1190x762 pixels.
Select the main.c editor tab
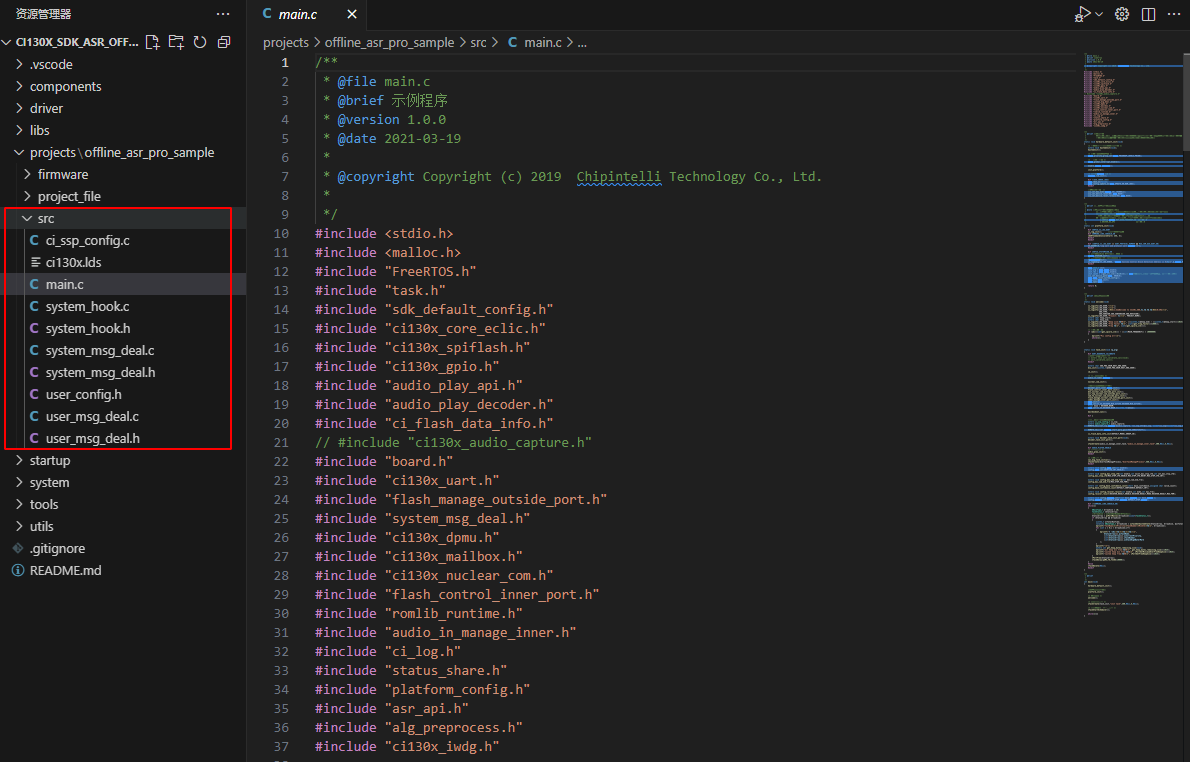pyautogui.click(x=297, y=14)
